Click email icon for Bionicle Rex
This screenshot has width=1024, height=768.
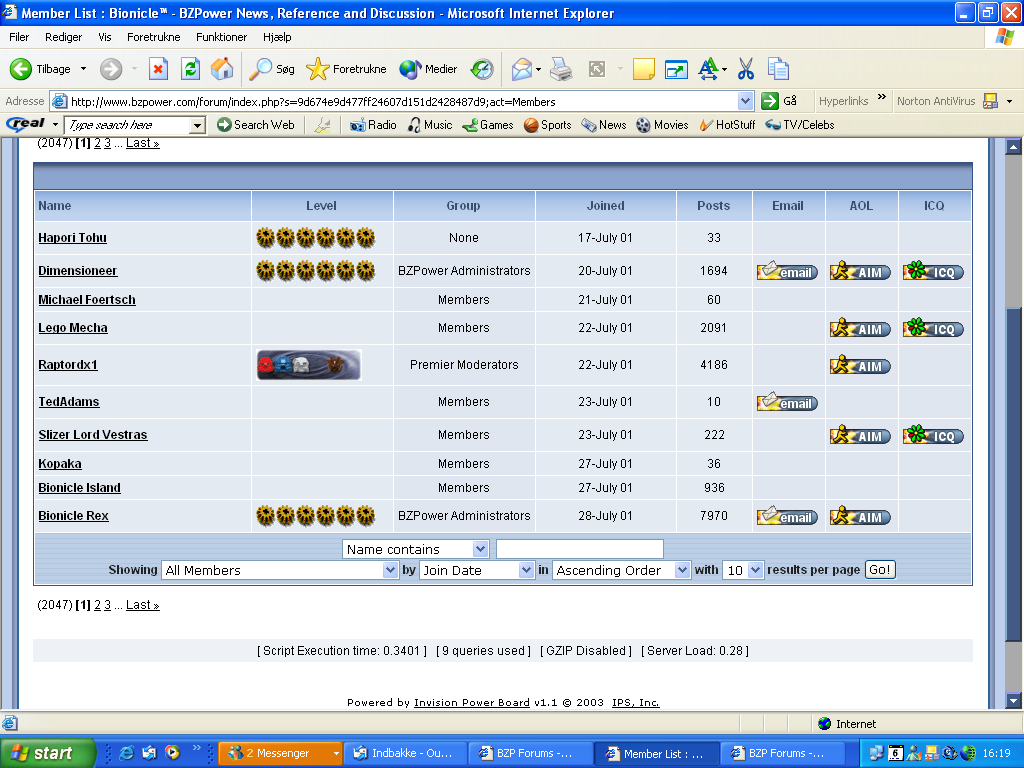[788, 516]
